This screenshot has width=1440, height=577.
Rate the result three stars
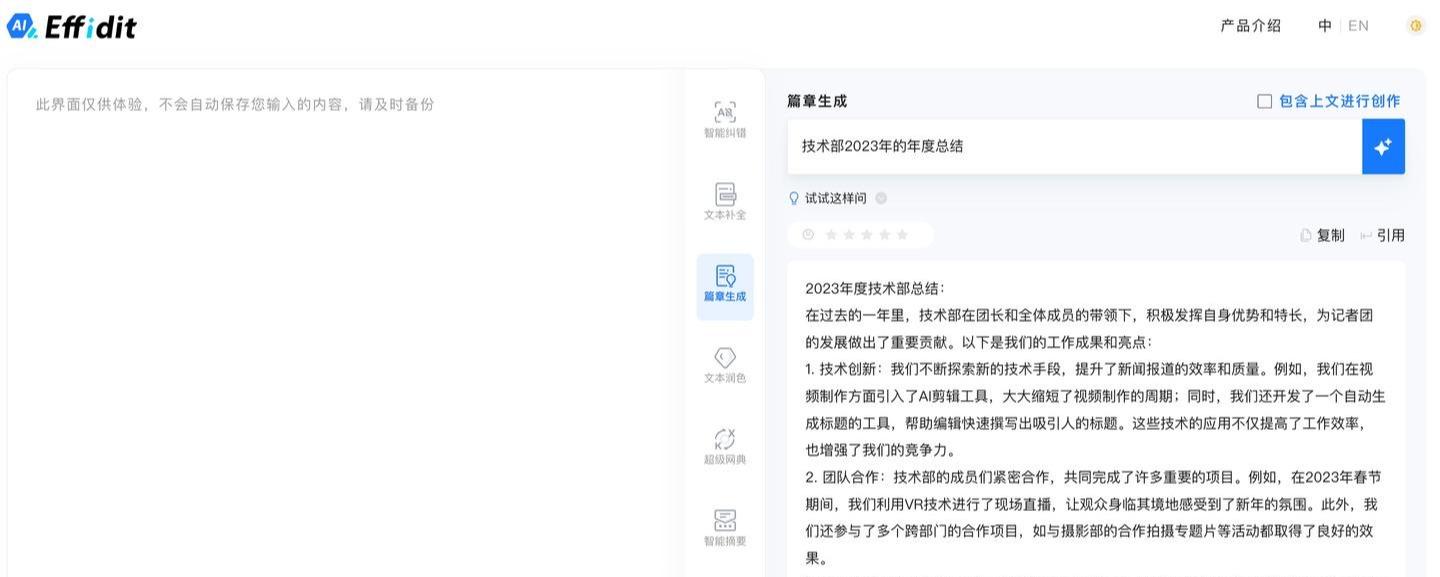click(x=866, y=235)
